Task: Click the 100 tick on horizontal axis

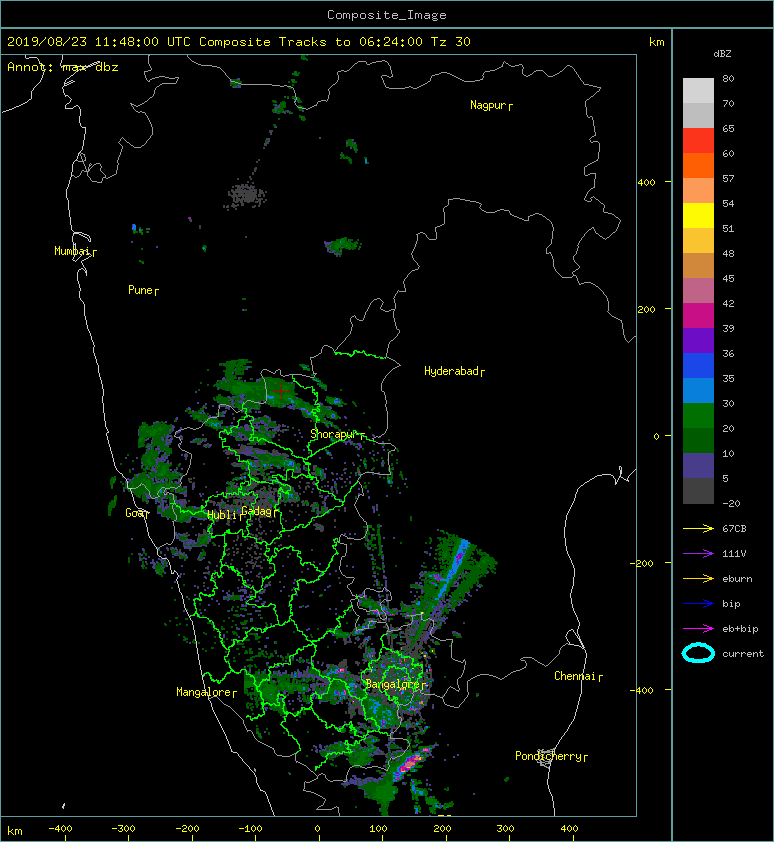Action: point(378,829)
